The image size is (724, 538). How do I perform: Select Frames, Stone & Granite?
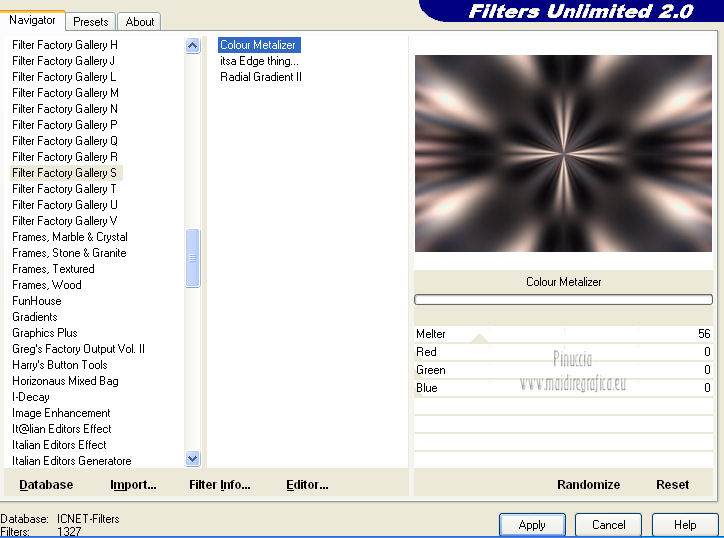[69, 253]
